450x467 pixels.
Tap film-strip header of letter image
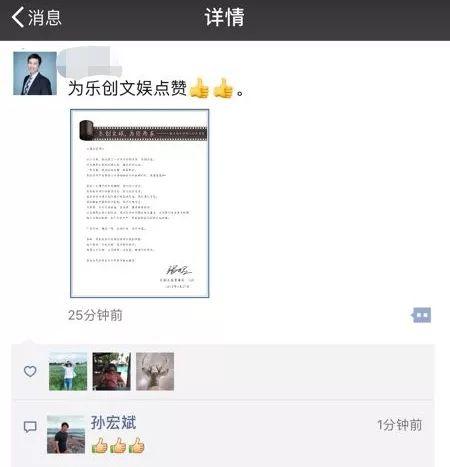click(x=143, y=130)
